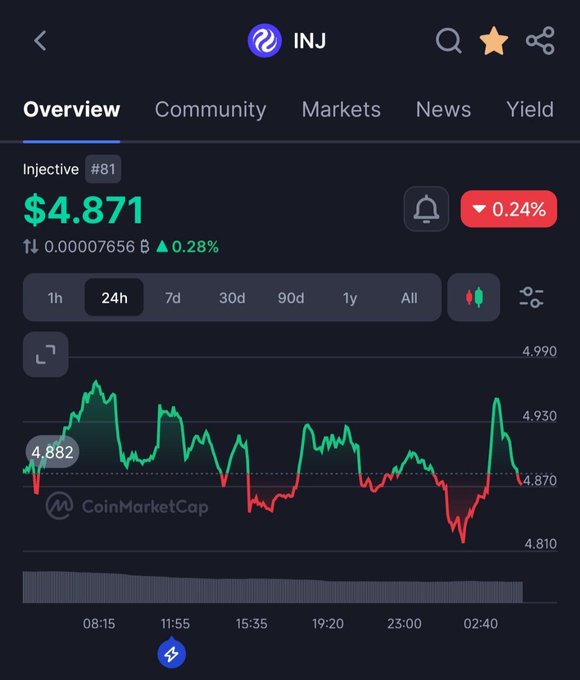
Task: Select the Overview tab
Action: pyautogui.click(x=72, y=109)
